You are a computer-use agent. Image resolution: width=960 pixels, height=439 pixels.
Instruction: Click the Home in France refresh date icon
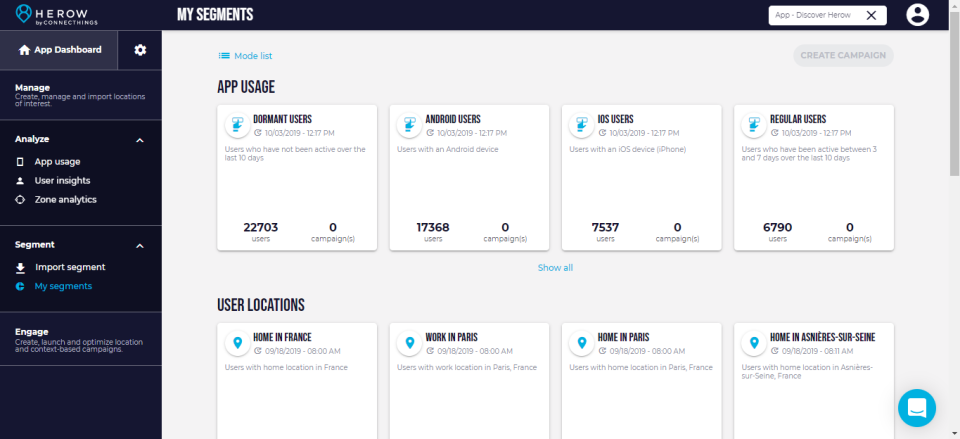[258, 351]
